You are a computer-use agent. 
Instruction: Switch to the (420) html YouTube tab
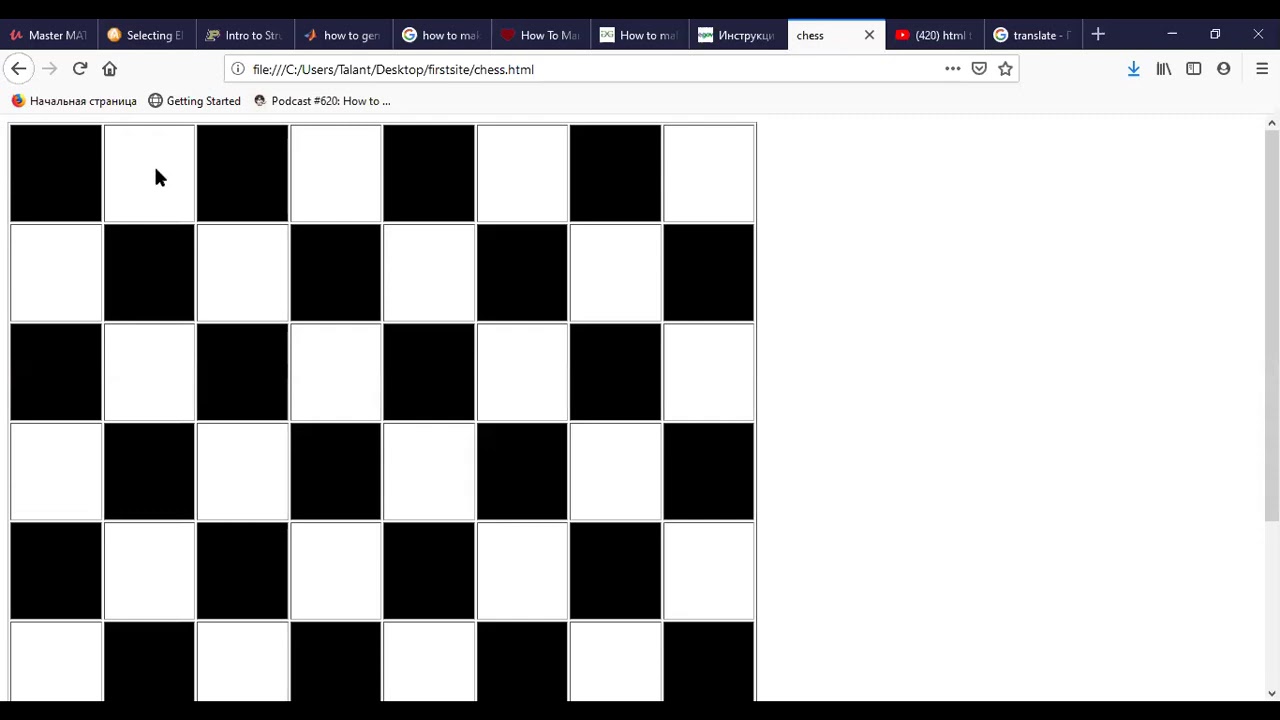(x=934, y=35)
